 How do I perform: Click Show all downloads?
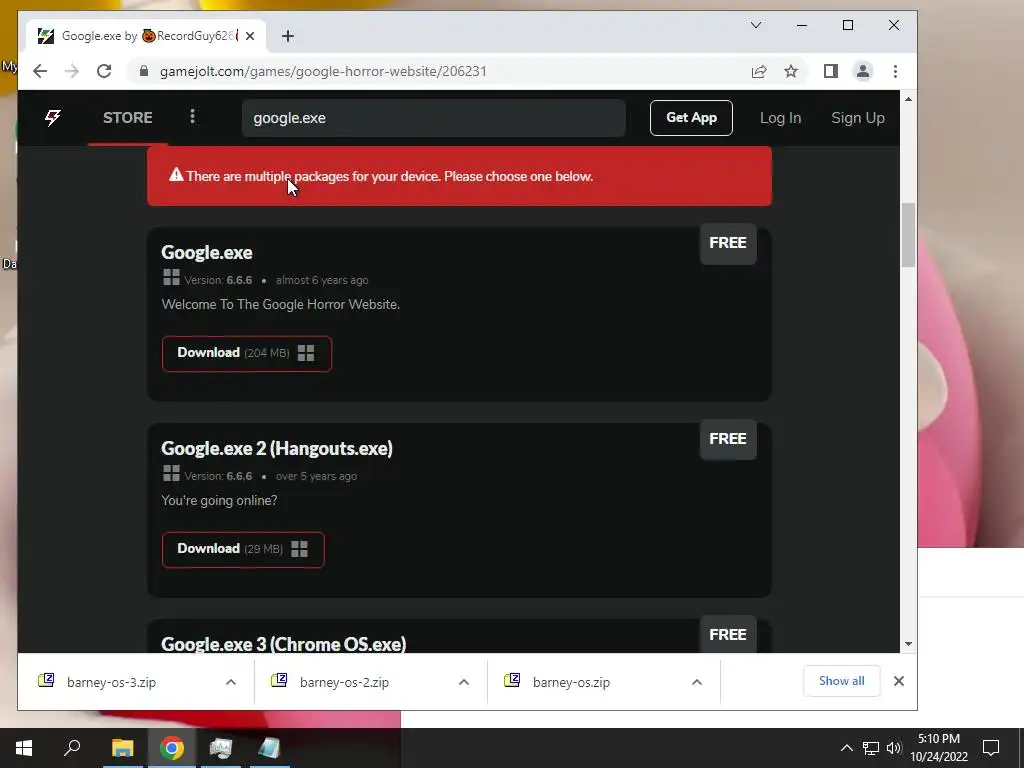click(841, 681)
